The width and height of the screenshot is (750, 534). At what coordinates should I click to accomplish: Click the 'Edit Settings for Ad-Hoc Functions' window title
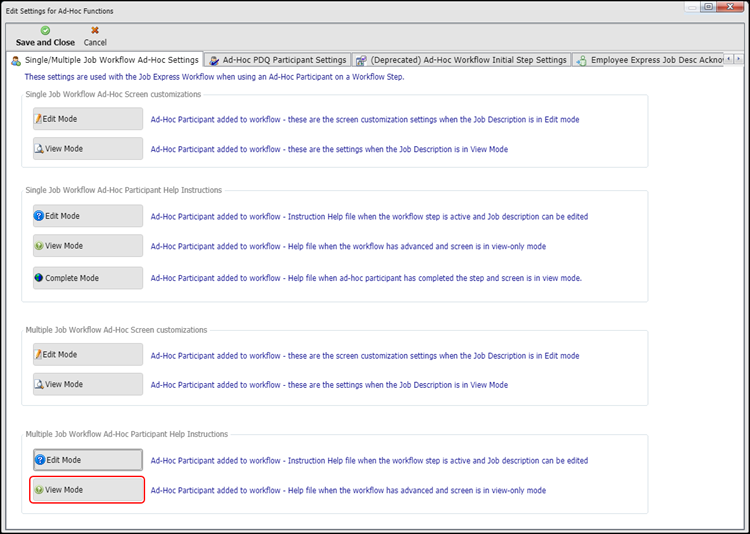coord(59,11)
